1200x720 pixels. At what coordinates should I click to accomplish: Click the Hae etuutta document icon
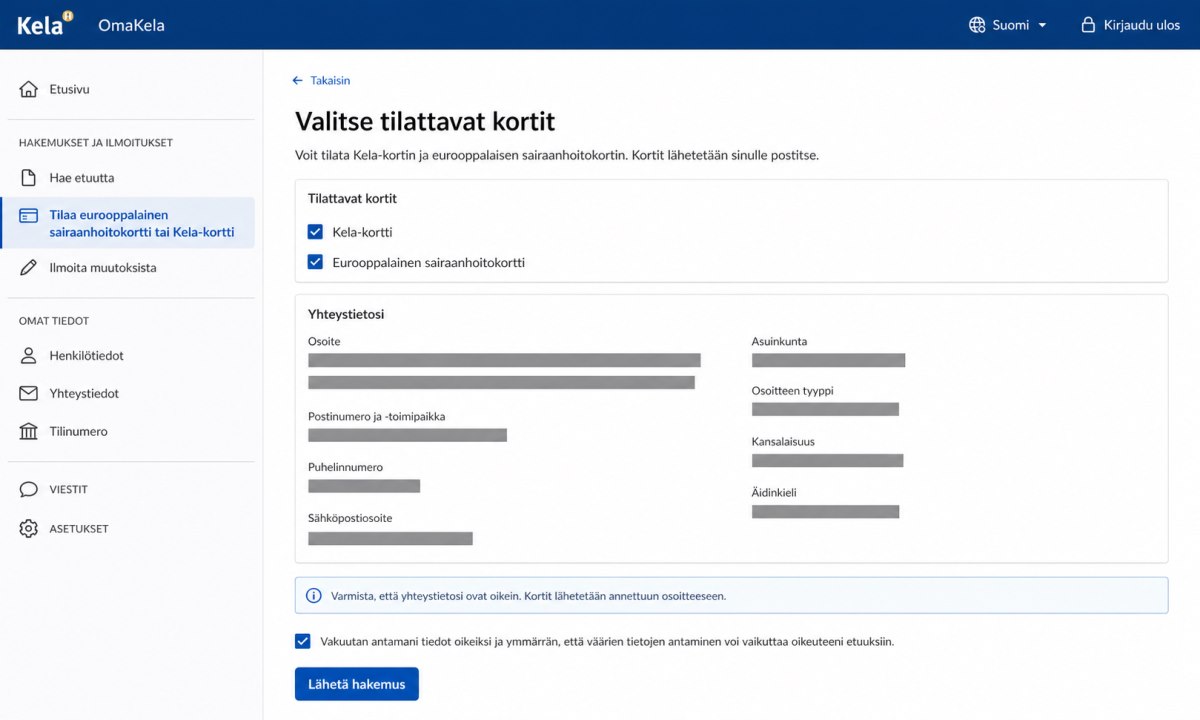click(x=29, y=178)
